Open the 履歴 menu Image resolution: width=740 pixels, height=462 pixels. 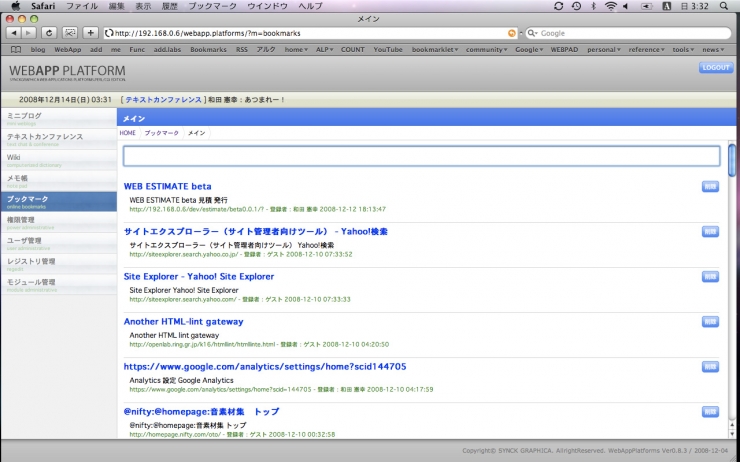pos(170,6)
